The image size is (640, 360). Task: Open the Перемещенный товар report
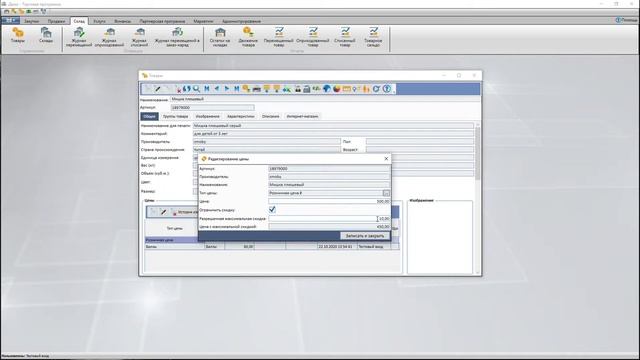(x=279, y=37)
